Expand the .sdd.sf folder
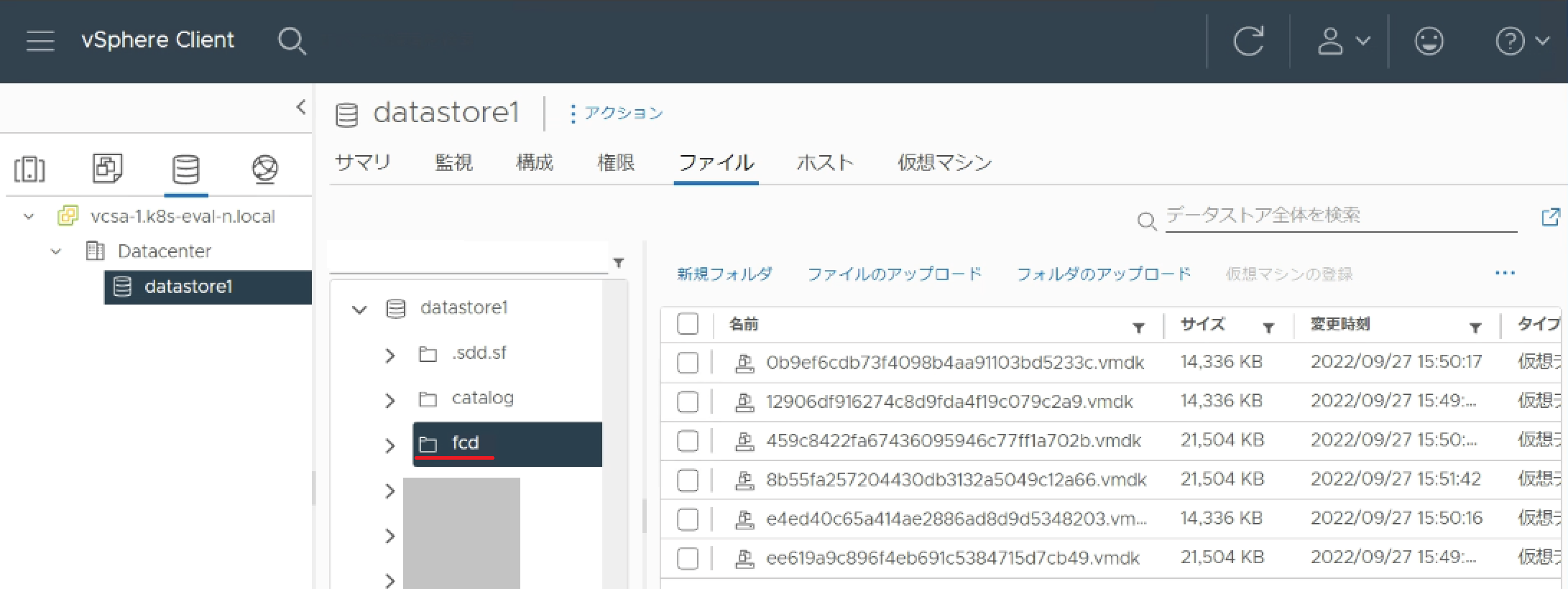 (390, 355)
